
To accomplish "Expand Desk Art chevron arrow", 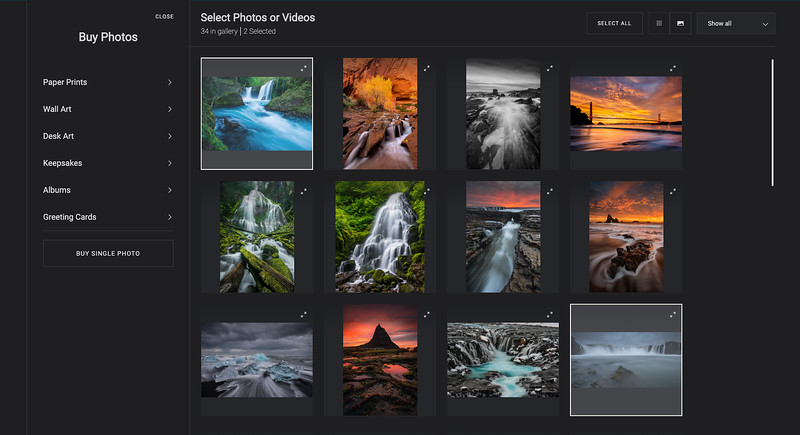I will [x=169, y=136].
